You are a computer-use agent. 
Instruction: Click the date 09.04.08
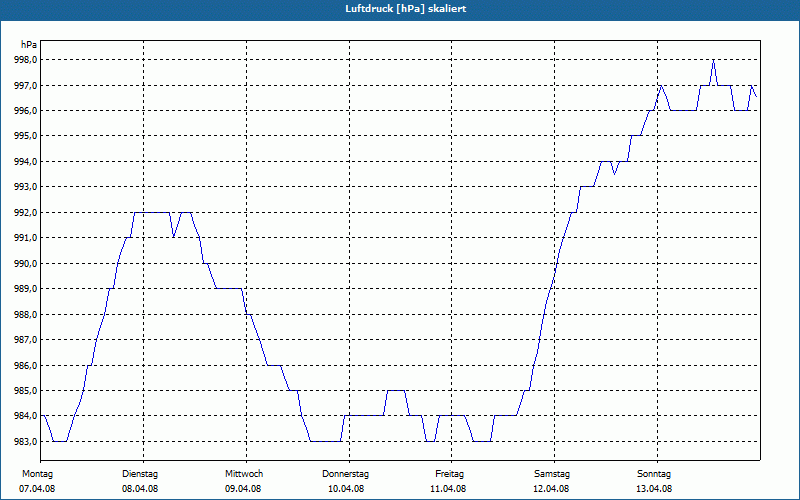point(243,489)
